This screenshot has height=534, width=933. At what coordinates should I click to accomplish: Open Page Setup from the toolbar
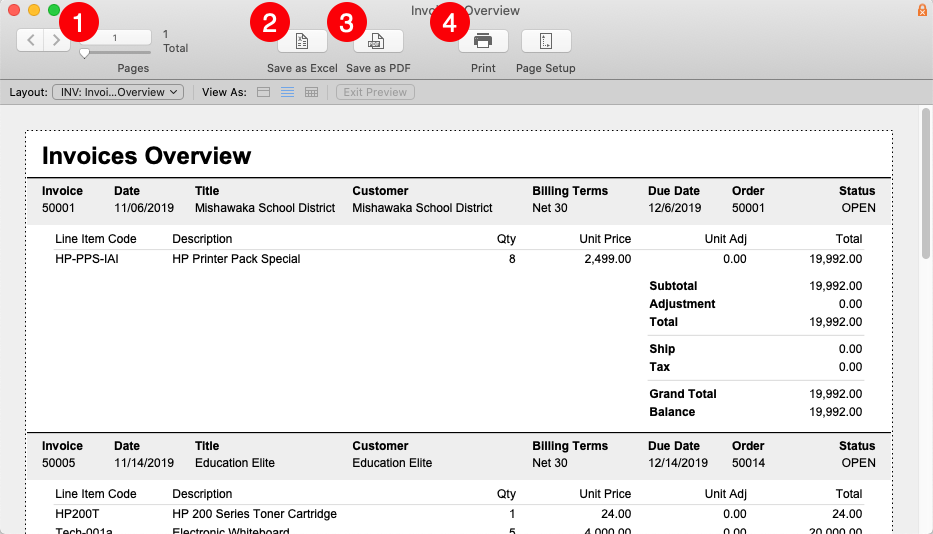coord(546,41)
